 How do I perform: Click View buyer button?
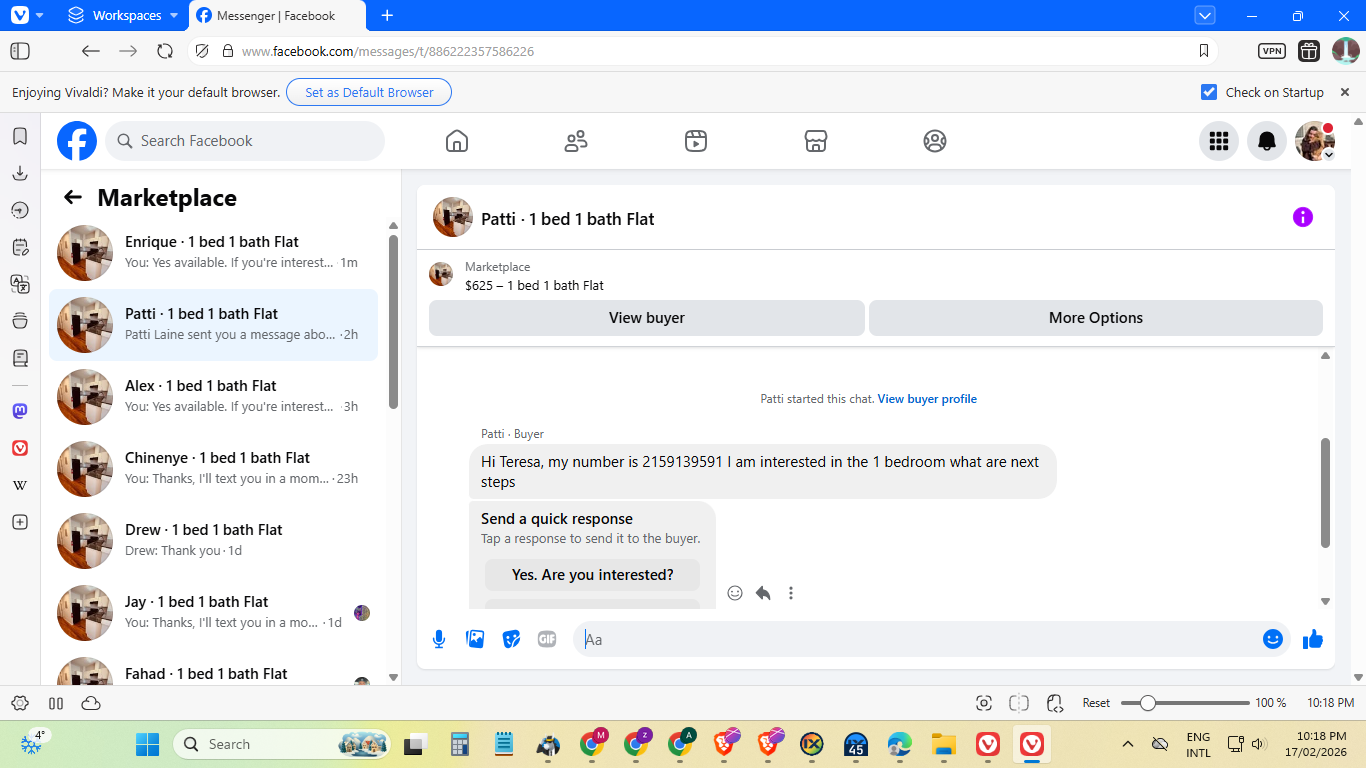(647, 318)
